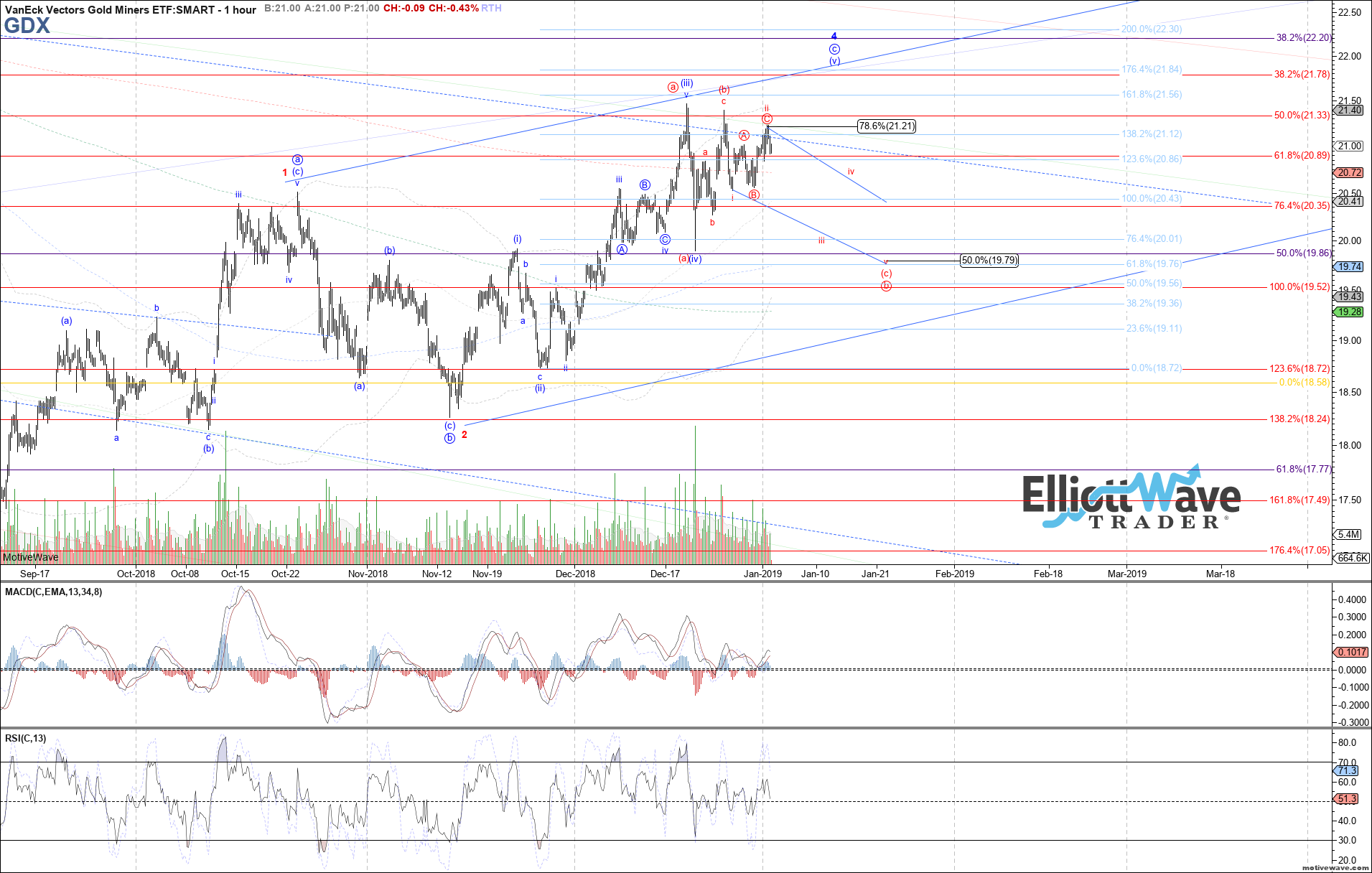Click the 176.4%(21.84) blue extension label

[1151, 70]
